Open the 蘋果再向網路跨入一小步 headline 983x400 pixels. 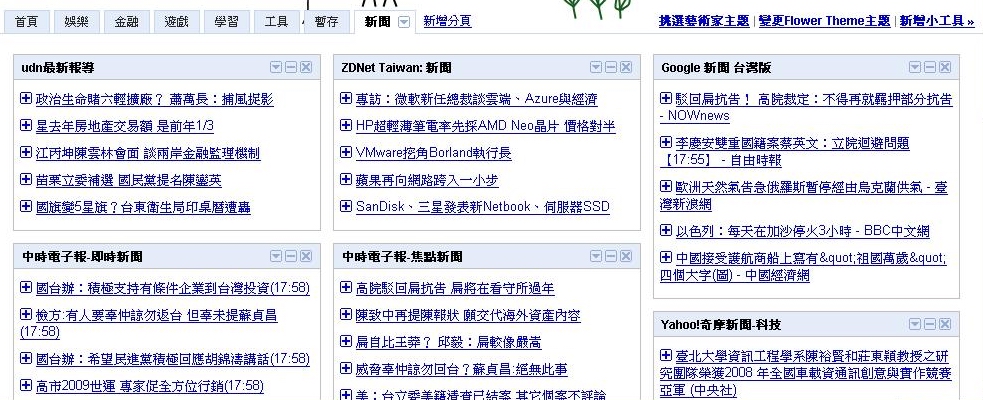pos(427,180)
